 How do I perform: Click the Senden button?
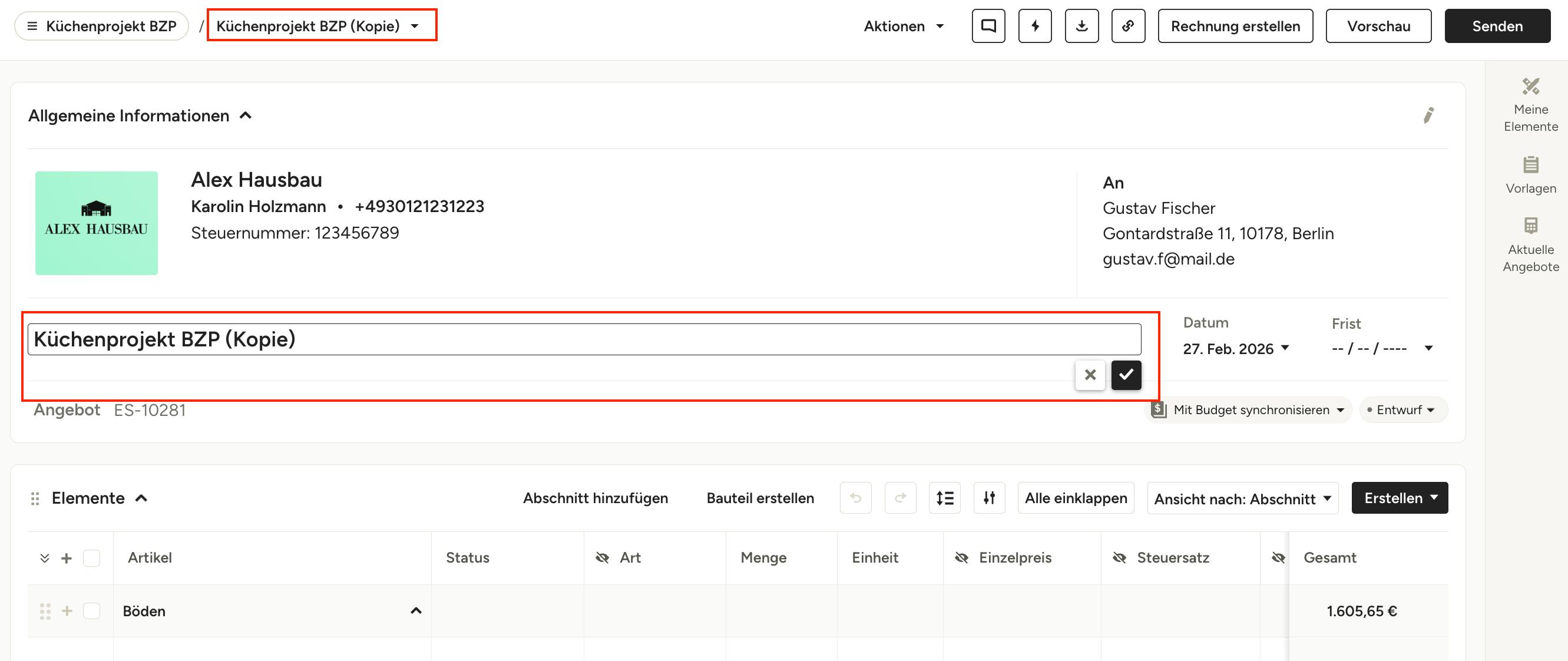click(x=1497, y=26)
